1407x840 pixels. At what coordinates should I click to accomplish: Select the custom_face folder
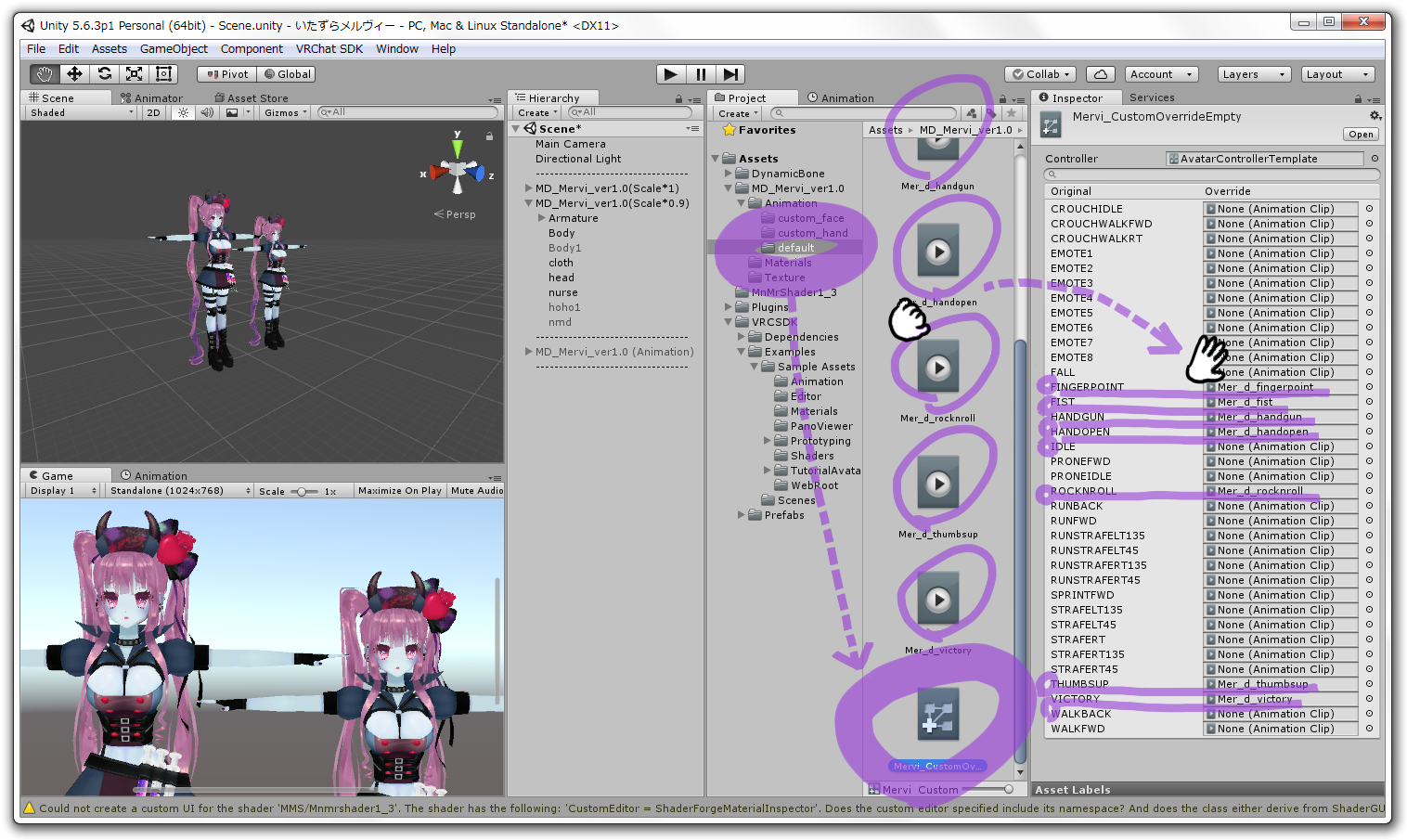pyautogui.click(x=810, y=218)
